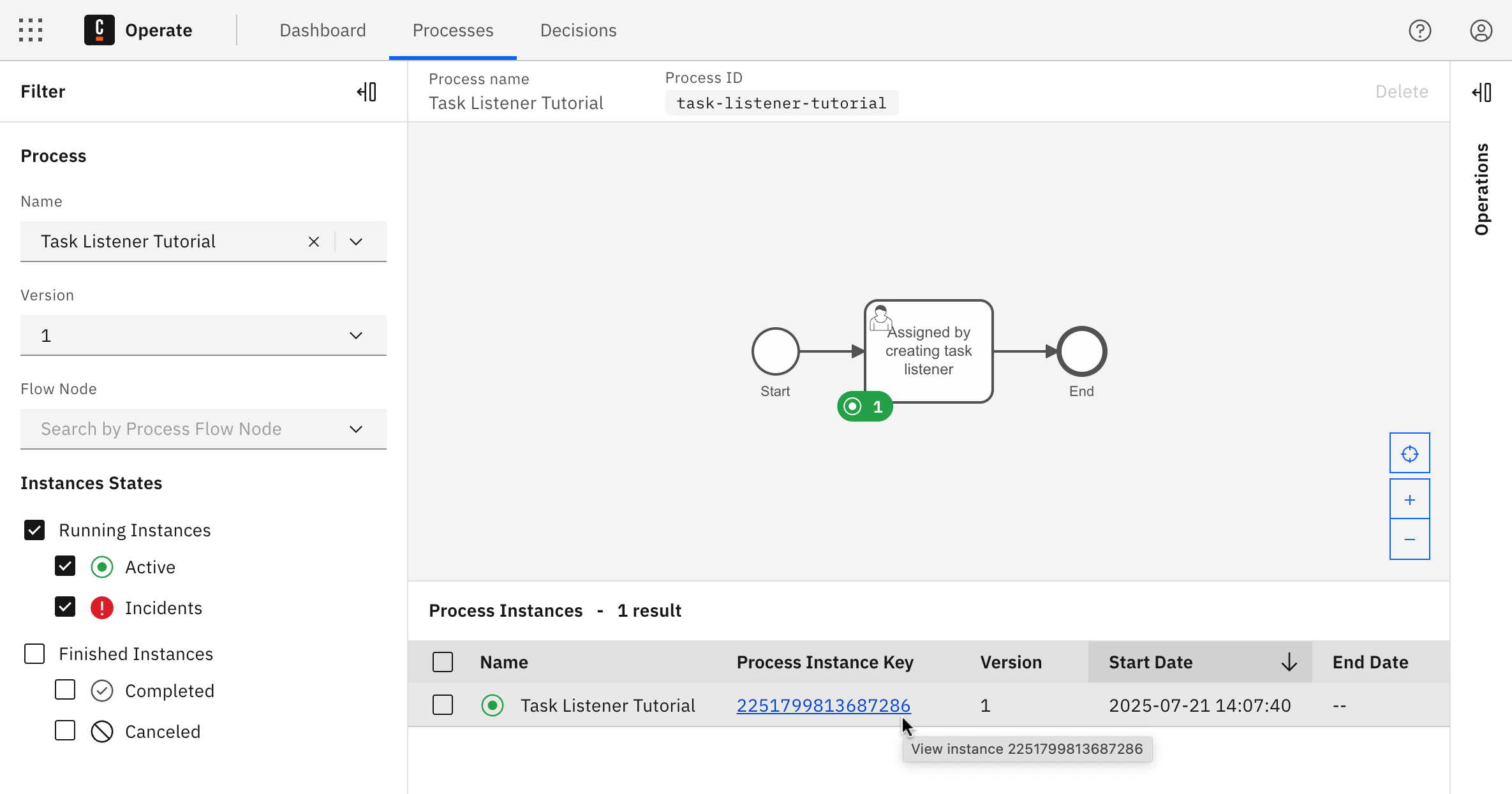
Task: Expand the process Name dropdown
Action: point(355,241)
